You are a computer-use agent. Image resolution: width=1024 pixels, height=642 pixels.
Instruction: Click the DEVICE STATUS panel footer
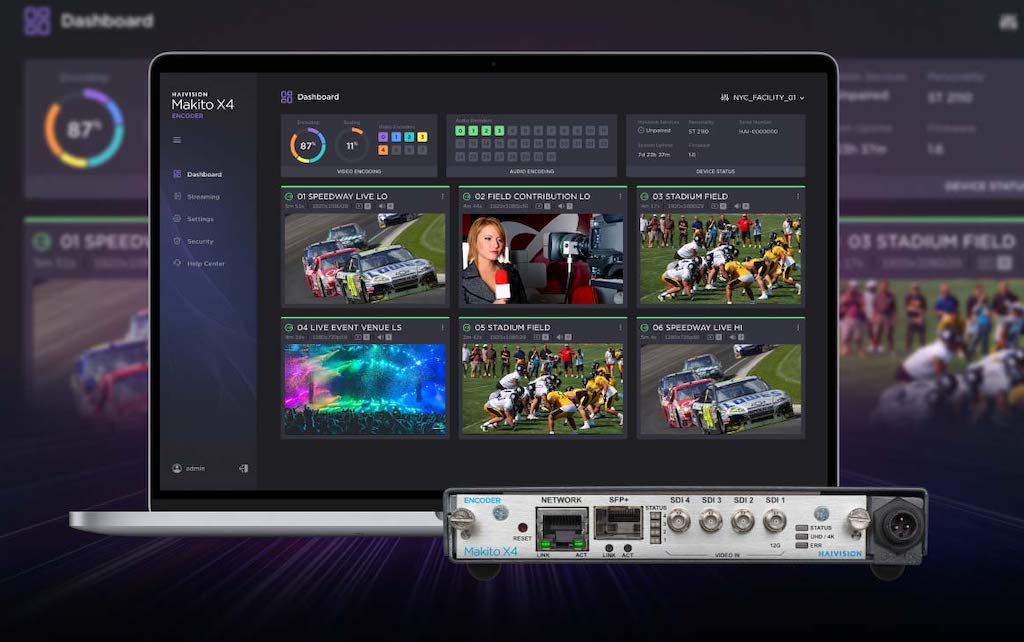[716, 171]
